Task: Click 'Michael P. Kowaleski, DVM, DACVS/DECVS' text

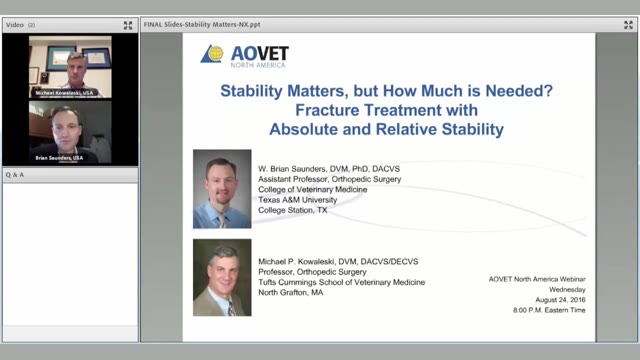Action: point(338,262)
